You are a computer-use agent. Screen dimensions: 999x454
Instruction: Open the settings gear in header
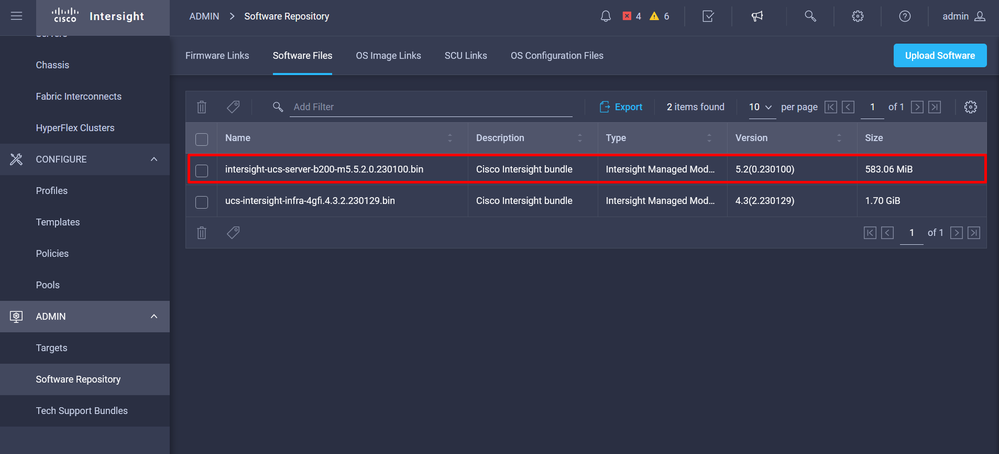click(858, 17)
